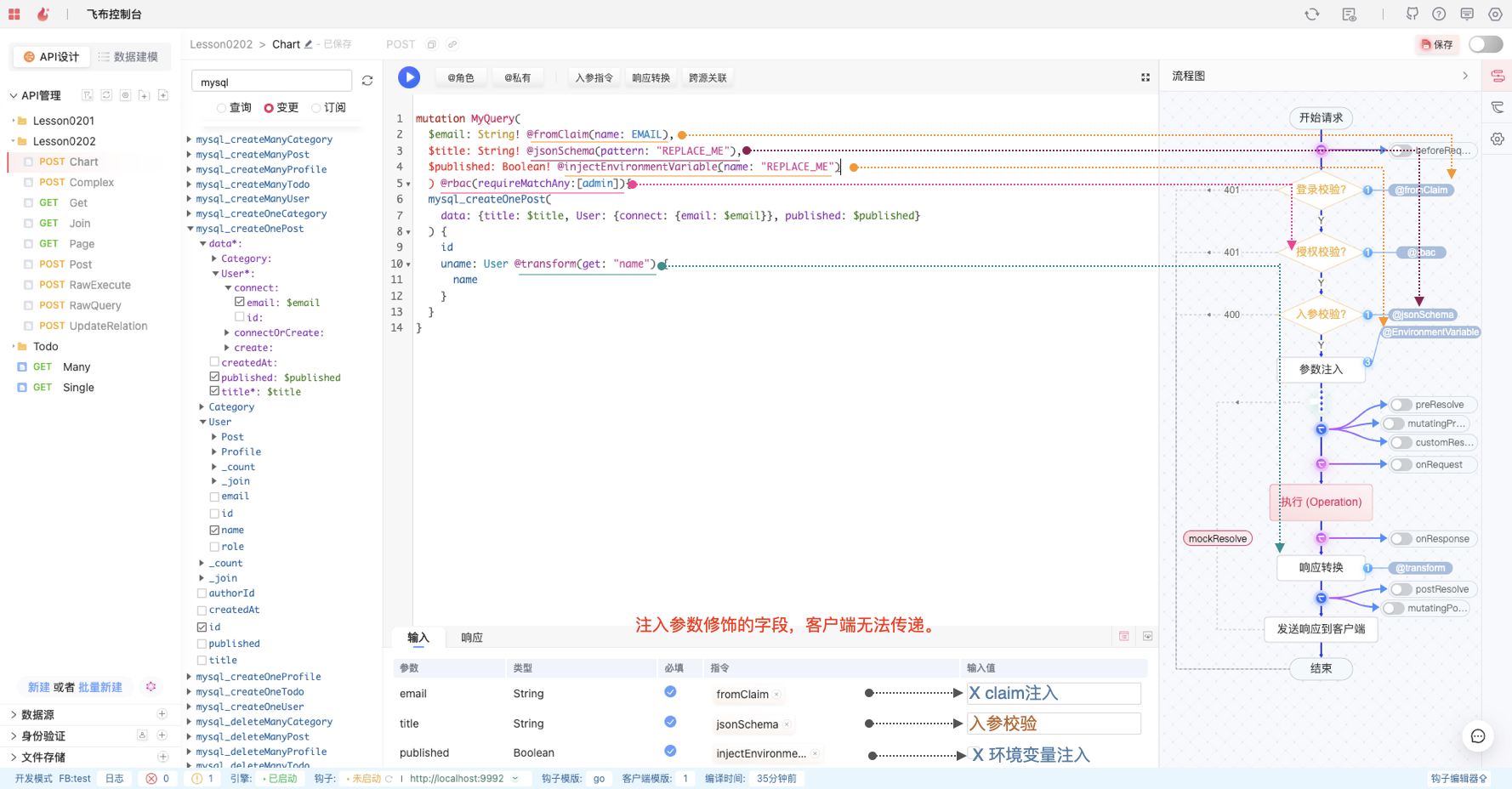Expand the mysql_createOneProfile tree node
The height and width of the screenshot is (789, 1512).
coord(189,677)
